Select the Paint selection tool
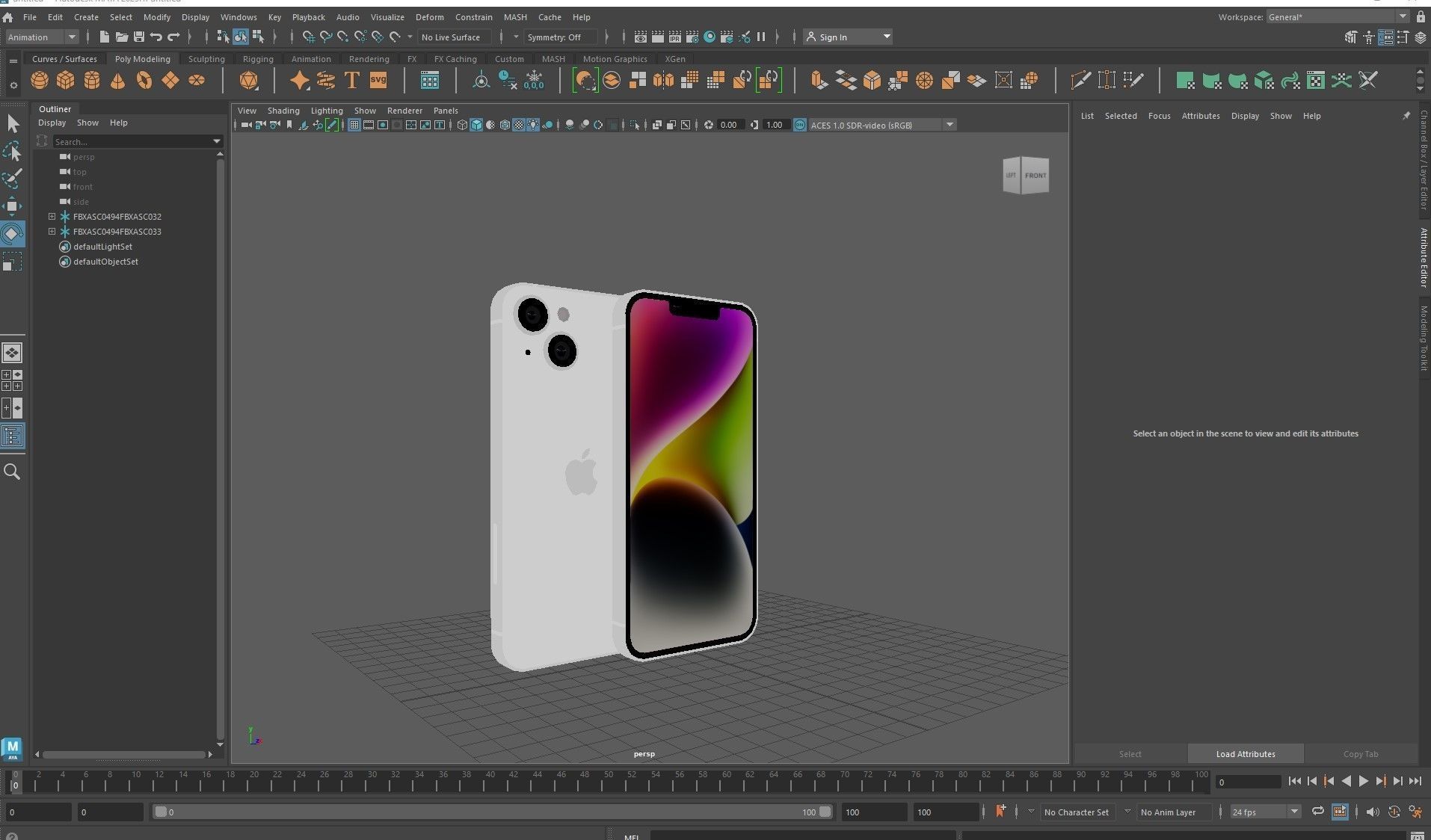This screenshot has width=1431, height=840. pyautogui.click(x=13, y=179)
